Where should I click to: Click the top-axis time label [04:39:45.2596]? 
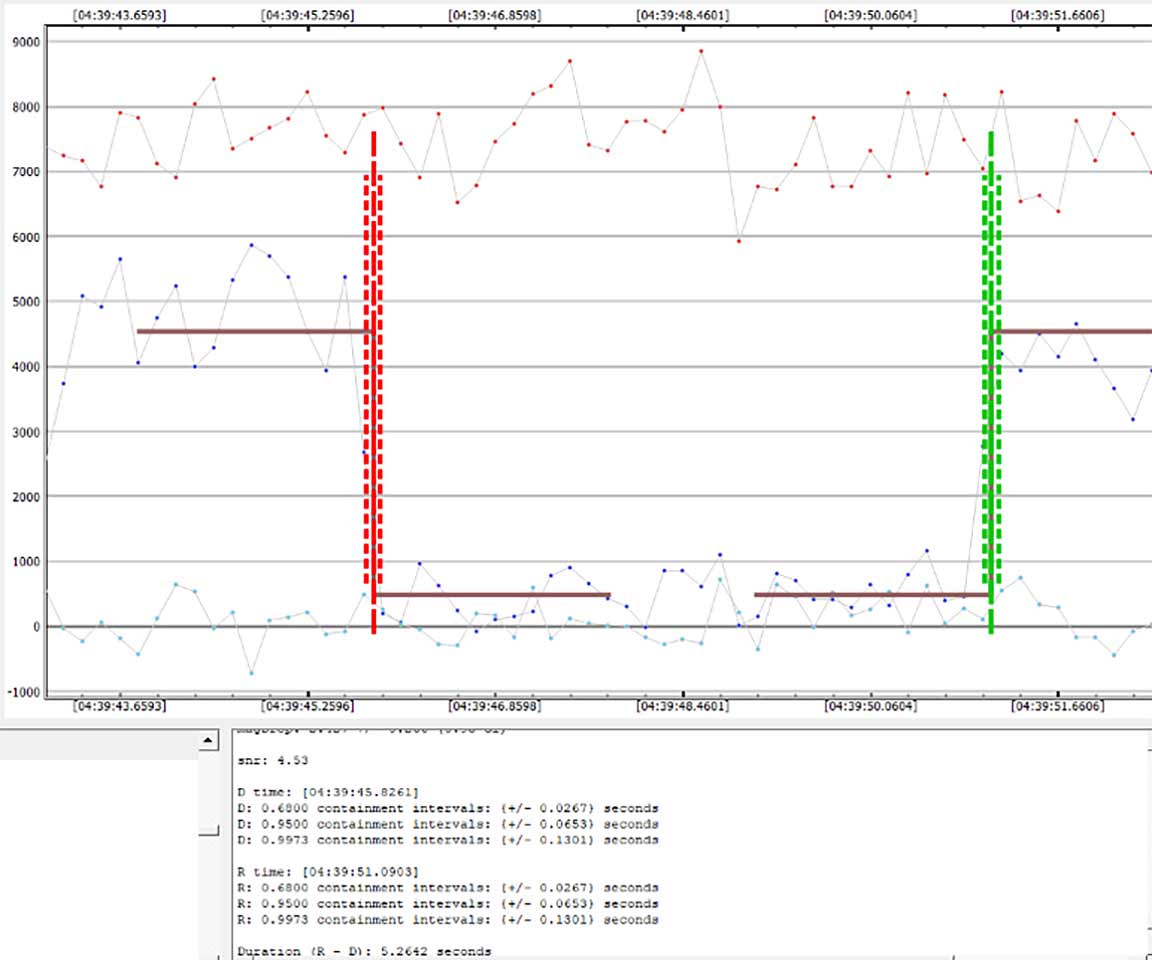click(307, 15)
